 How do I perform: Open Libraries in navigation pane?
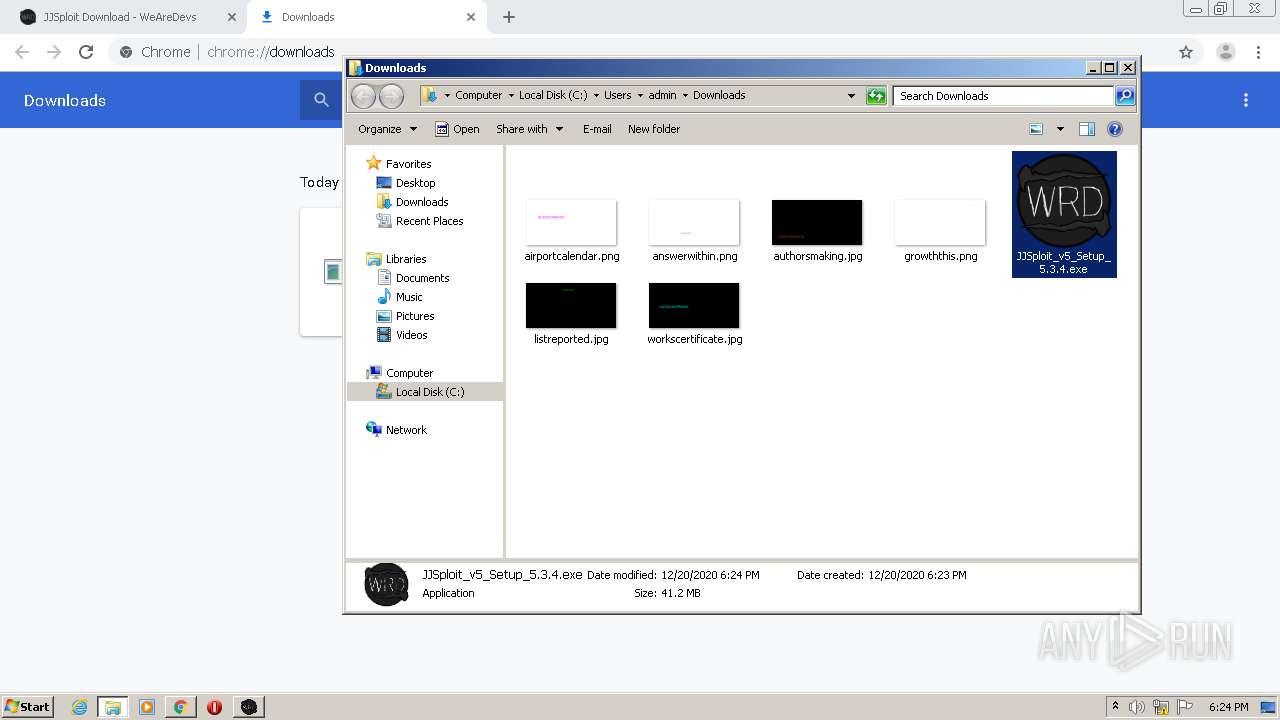point(406,259)
